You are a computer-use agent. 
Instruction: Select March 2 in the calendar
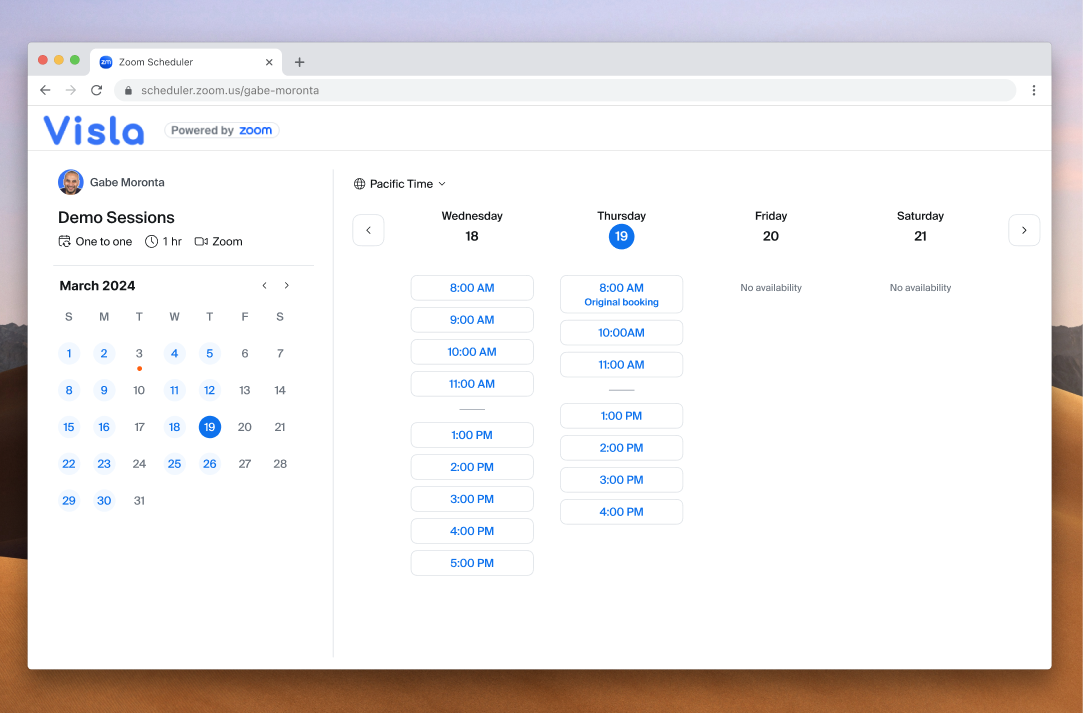(x=104, y=354)
